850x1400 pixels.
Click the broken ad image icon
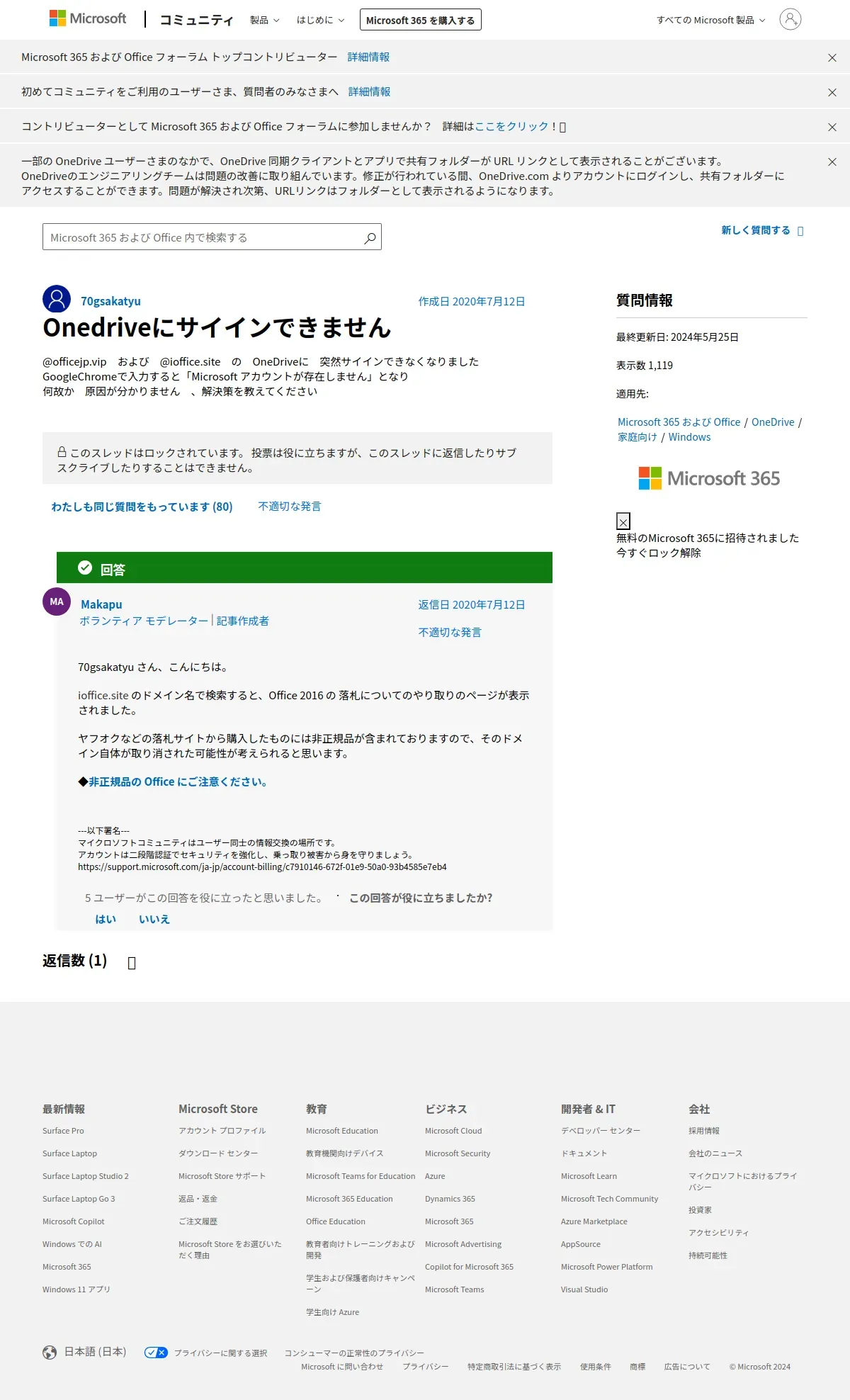tap(623, 521)
